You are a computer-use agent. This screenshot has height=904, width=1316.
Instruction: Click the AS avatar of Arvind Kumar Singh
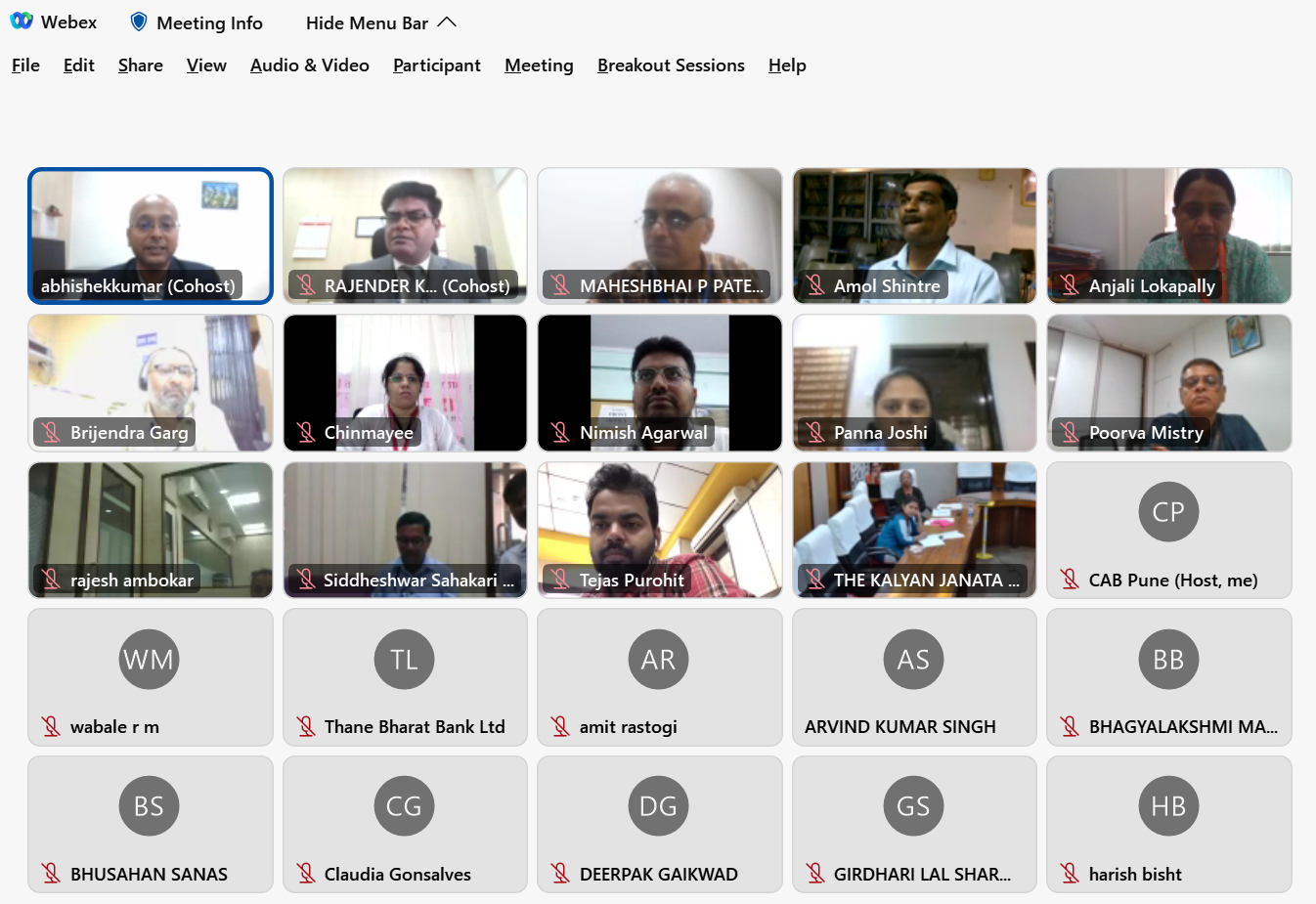913,660
